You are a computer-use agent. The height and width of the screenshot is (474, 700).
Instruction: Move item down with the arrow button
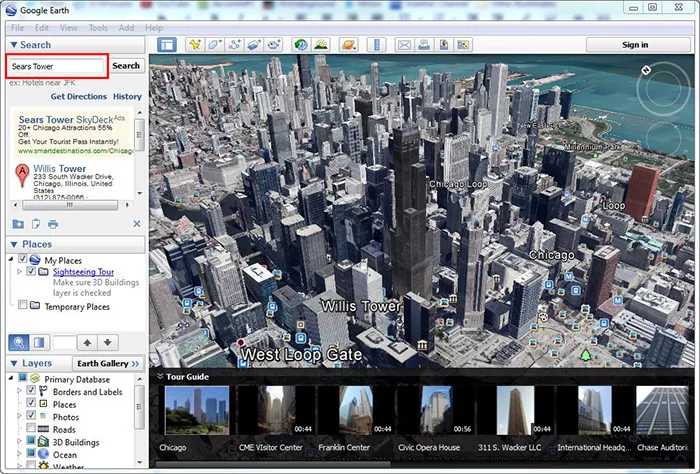point(108,343)
